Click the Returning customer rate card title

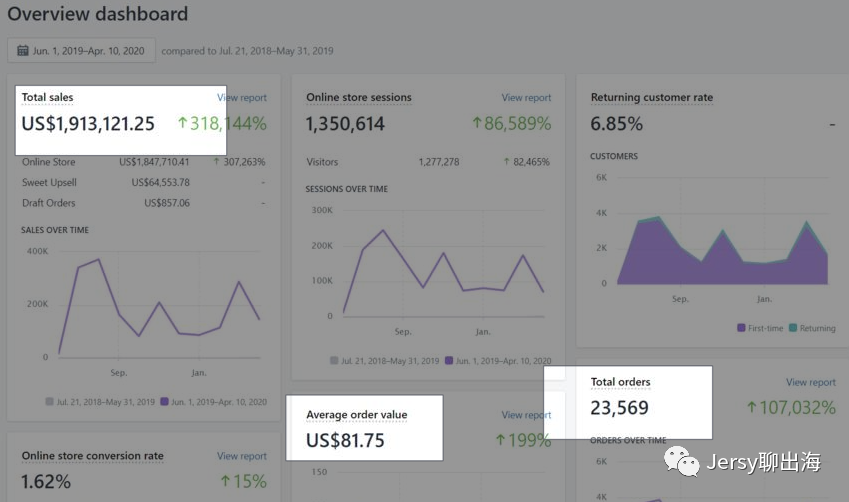tap(651, 98)
